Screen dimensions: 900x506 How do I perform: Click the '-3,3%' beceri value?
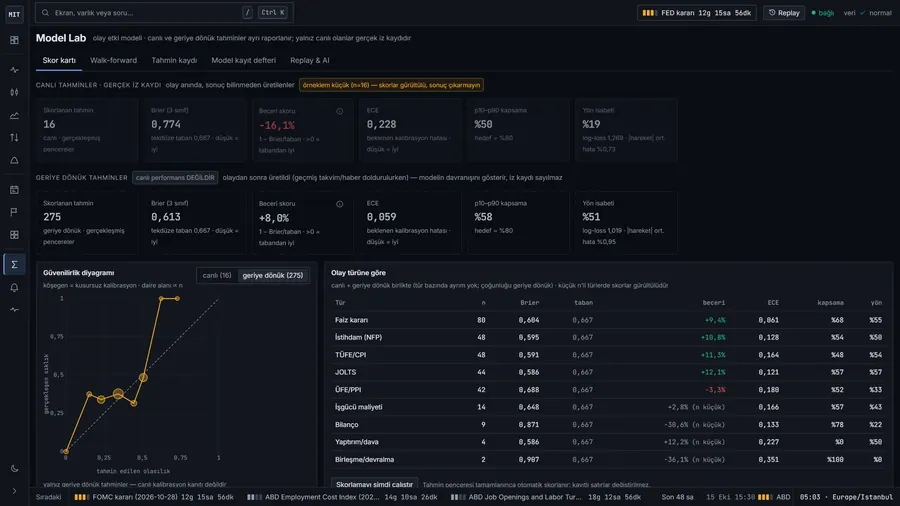(715, 390)
